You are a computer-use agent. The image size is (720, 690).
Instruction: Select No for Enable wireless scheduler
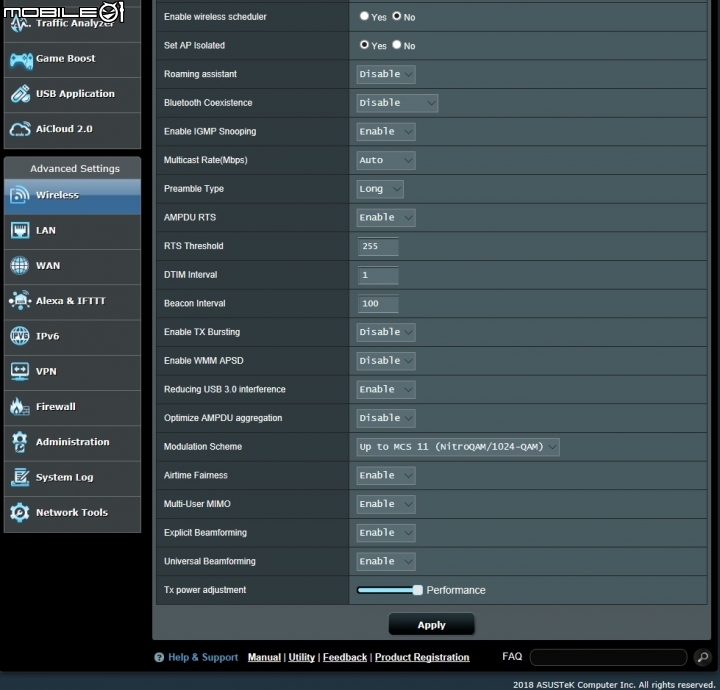(397, 16)
